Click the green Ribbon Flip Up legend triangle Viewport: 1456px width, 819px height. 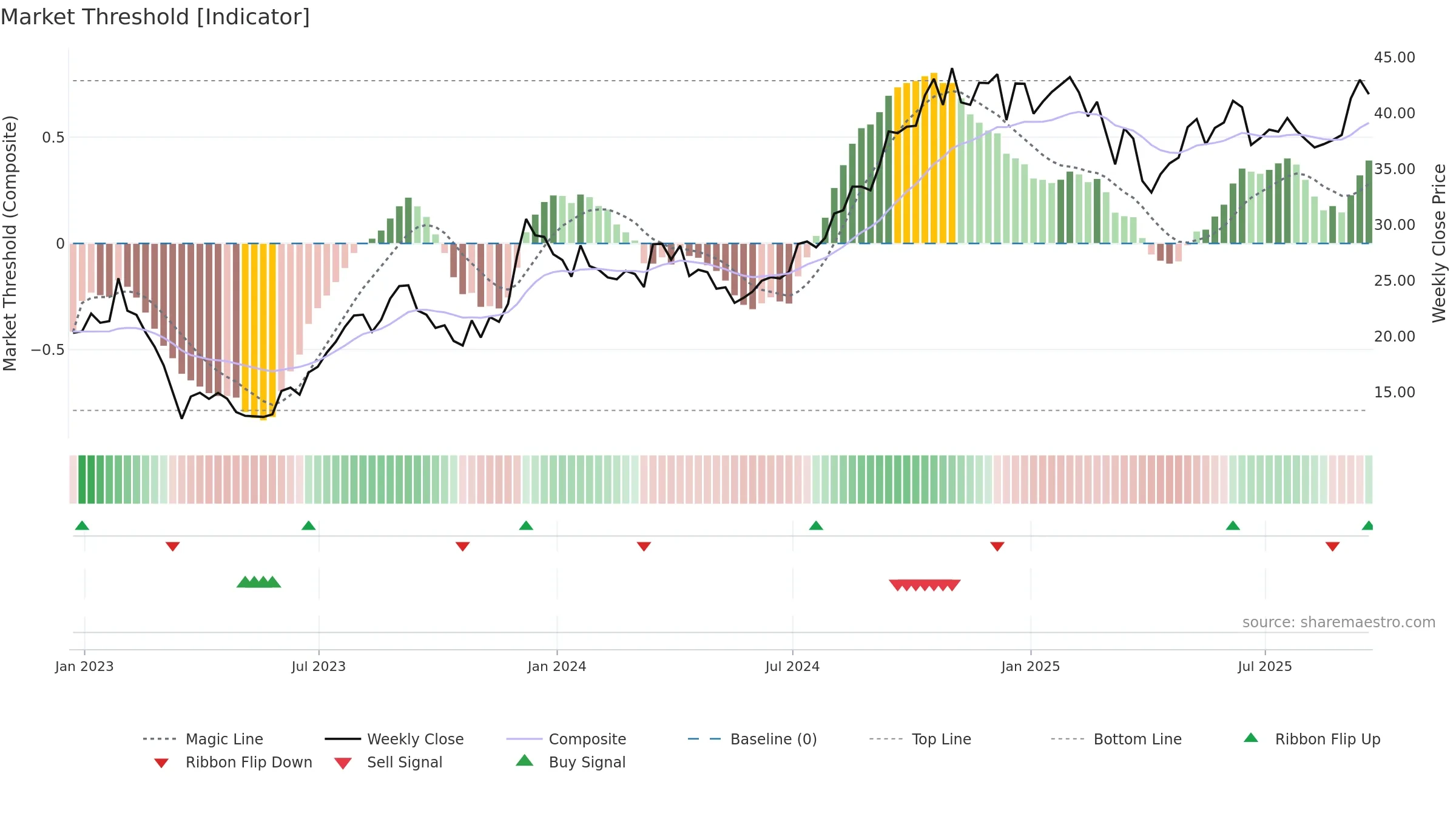click(1250, 738)
